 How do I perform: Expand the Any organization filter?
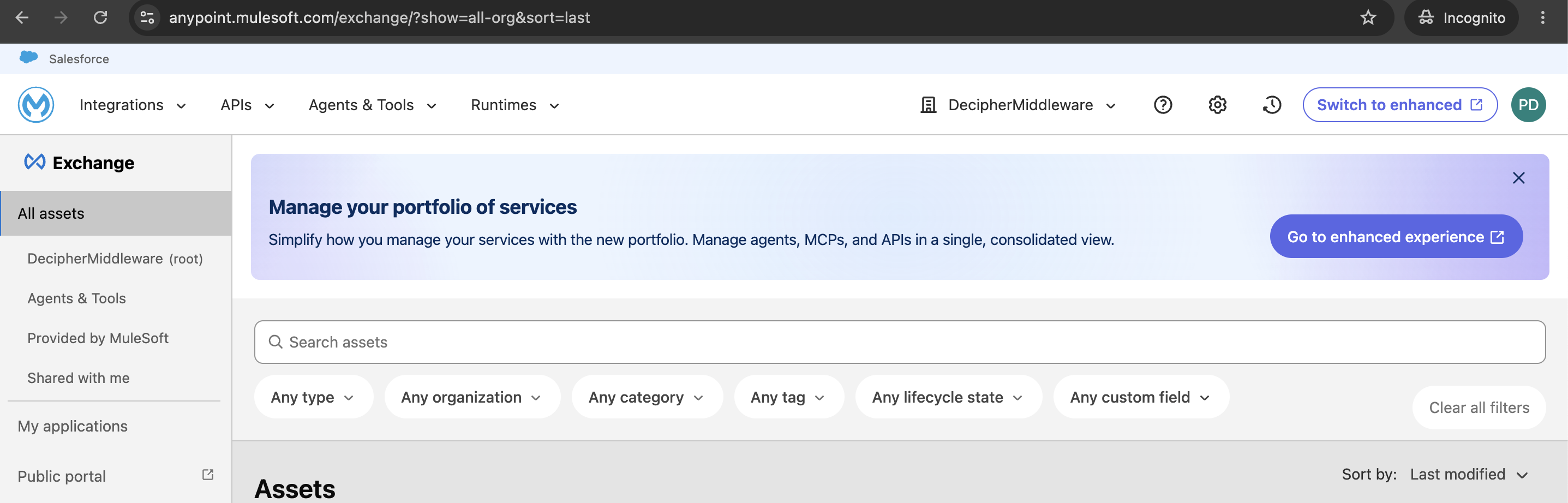(x=471, y=397)
